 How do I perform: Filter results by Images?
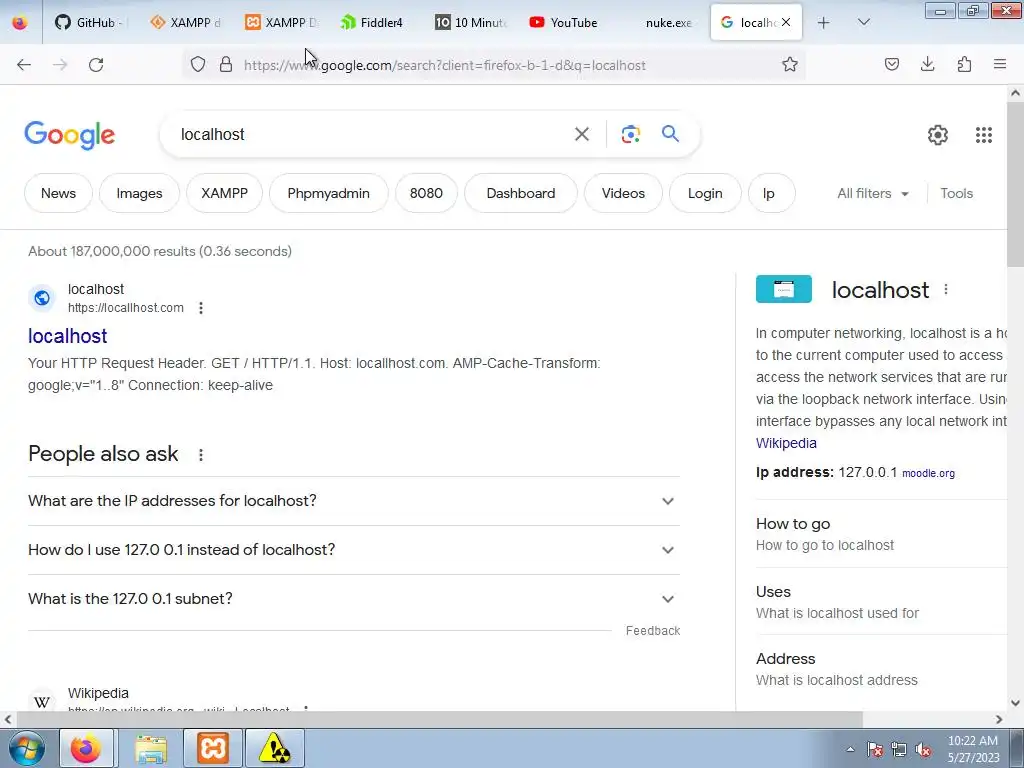click(139, 193)
